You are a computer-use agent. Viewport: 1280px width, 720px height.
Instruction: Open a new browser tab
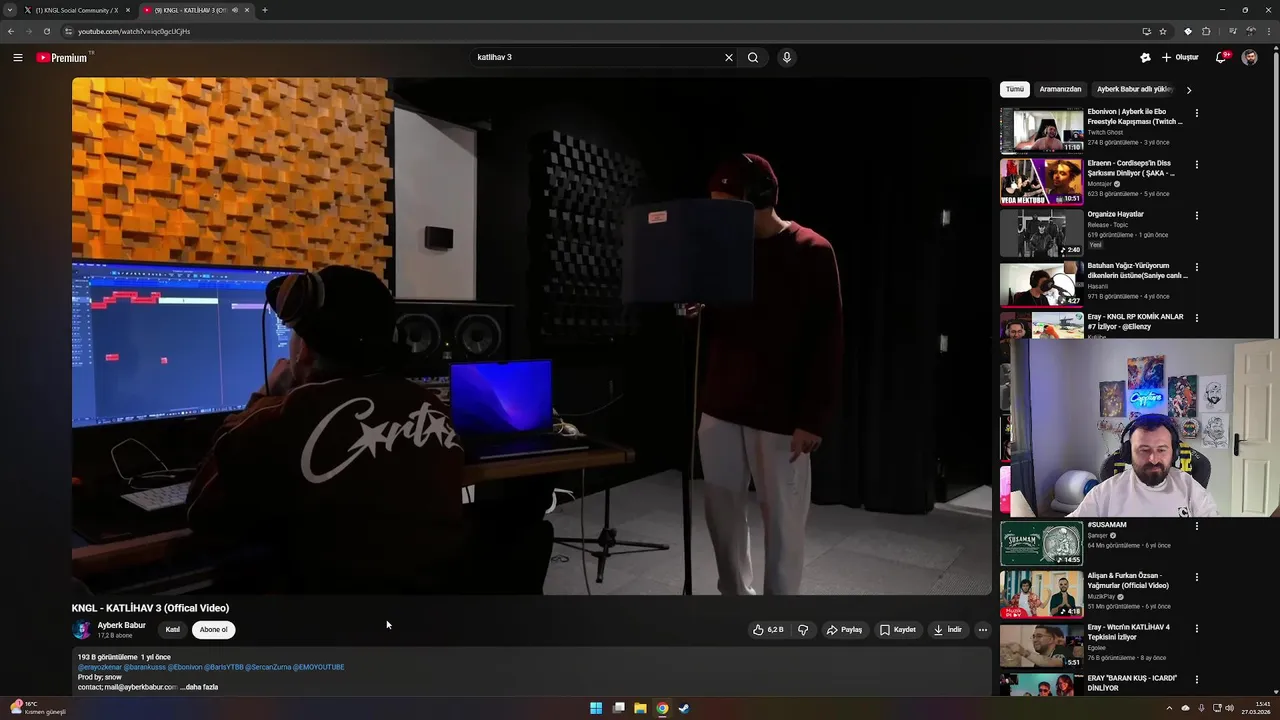click(x=265, y=10)
